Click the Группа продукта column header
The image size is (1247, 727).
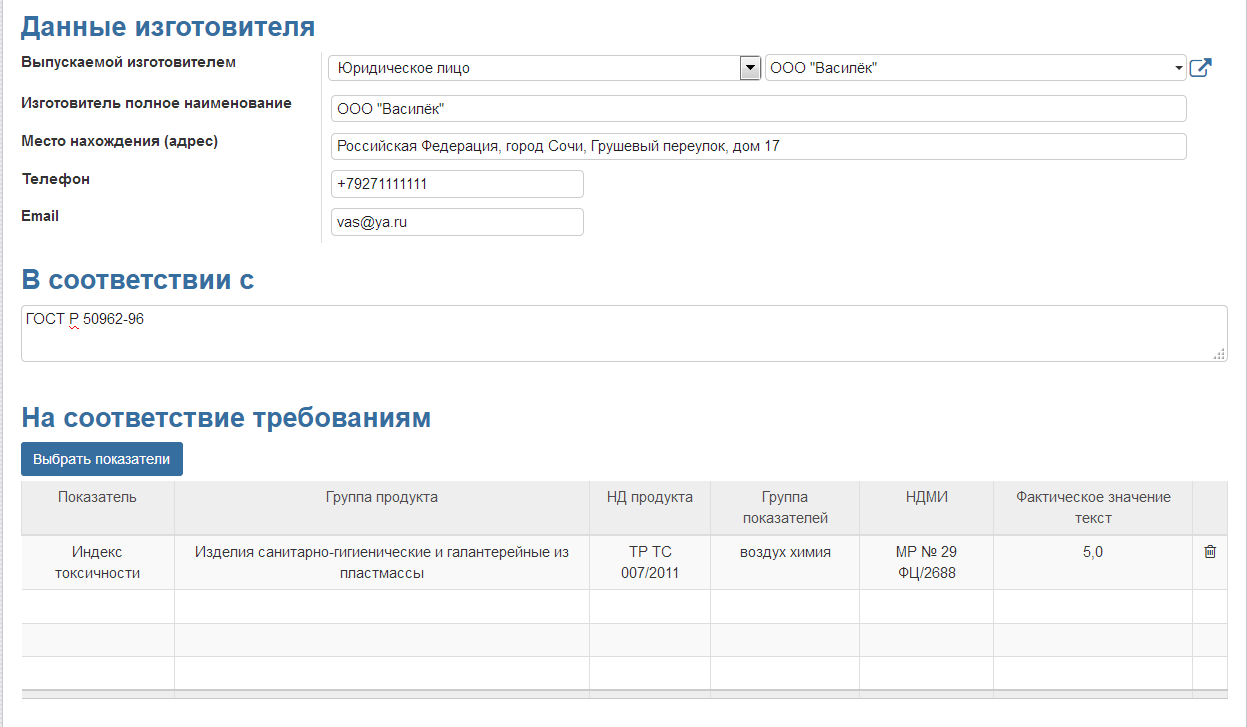[381, 497]
